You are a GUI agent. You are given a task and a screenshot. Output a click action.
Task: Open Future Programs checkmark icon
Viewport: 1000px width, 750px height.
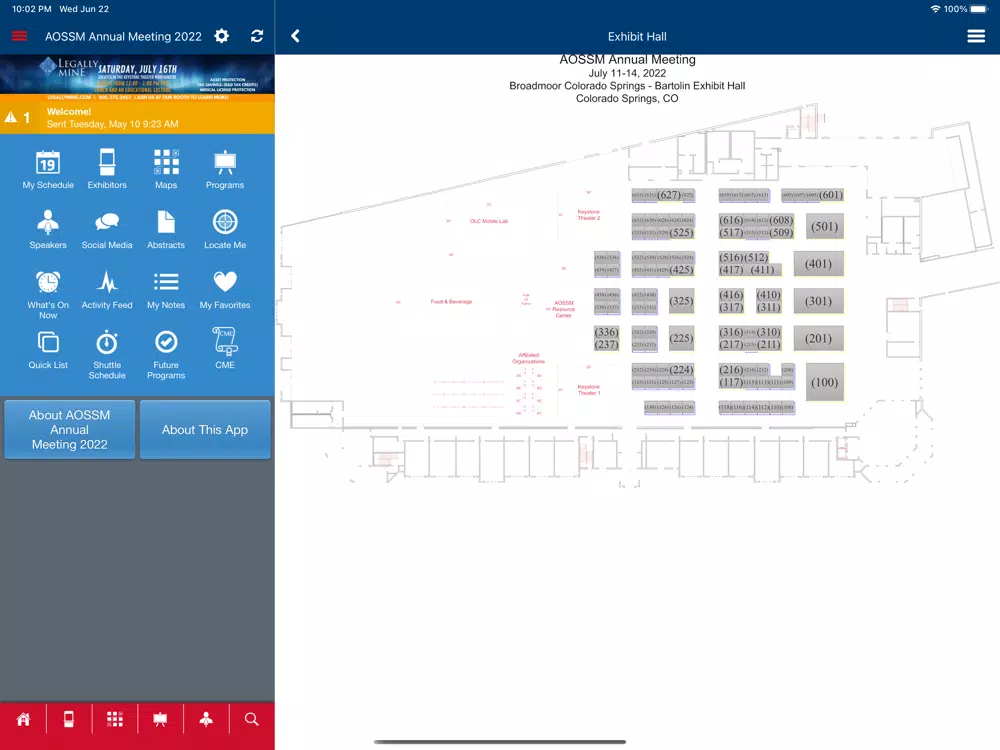pos(166,342)
